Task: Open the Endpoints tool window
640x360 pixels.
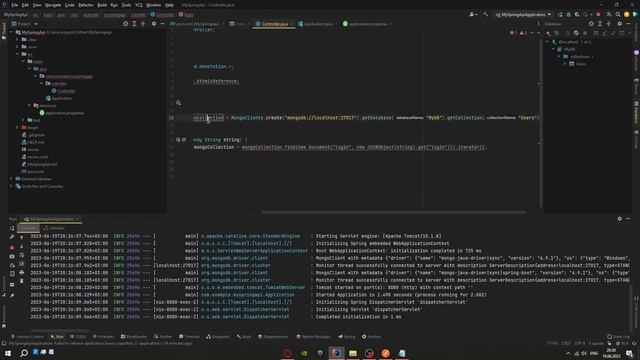Action: click(218, 337)
